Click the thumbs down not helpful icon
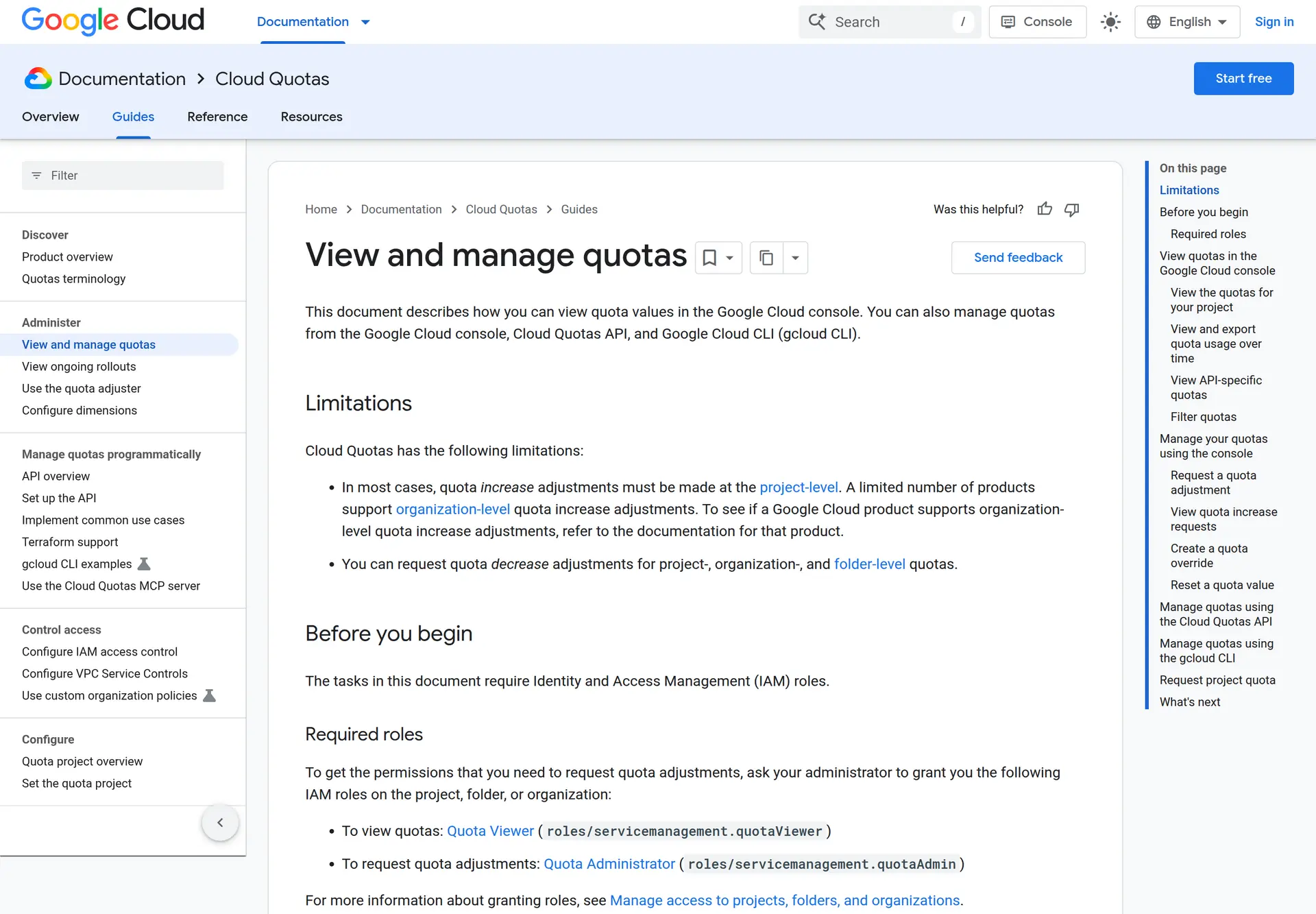The image size is (1316, 914). point(1072,209)
